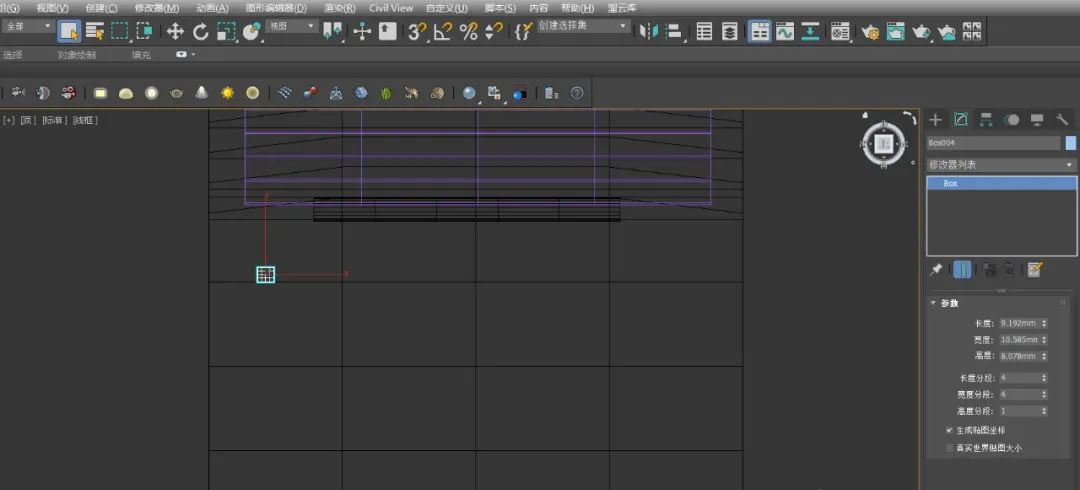This screenshot has width=1080, height=490.
Task: Open the Schematic View icon
Action: tap(810, 31)
